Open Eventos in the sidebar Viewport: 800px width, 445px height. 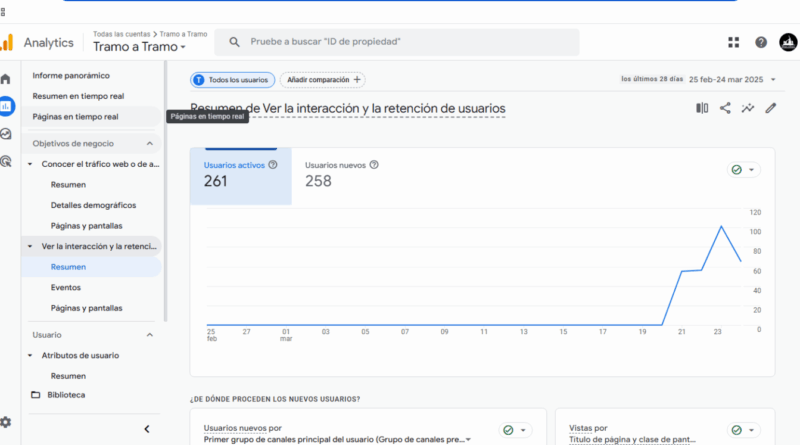(x=66, y=287)
